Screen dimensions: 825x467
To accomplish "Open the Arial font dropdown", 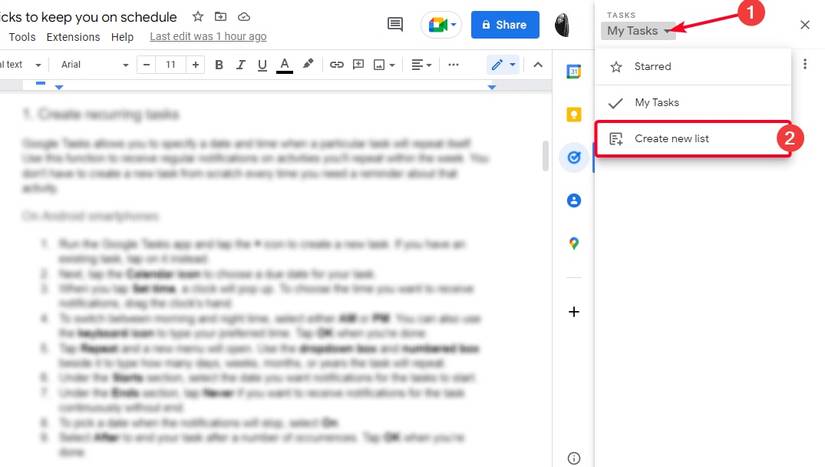I will point(94,65).
